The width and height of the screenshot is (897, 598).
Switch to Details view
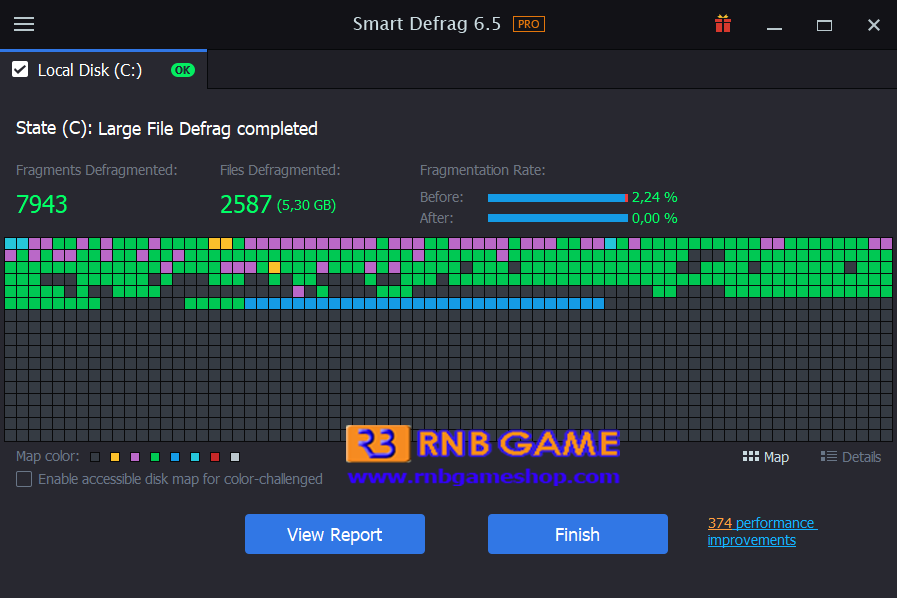[x=850, y=457]
